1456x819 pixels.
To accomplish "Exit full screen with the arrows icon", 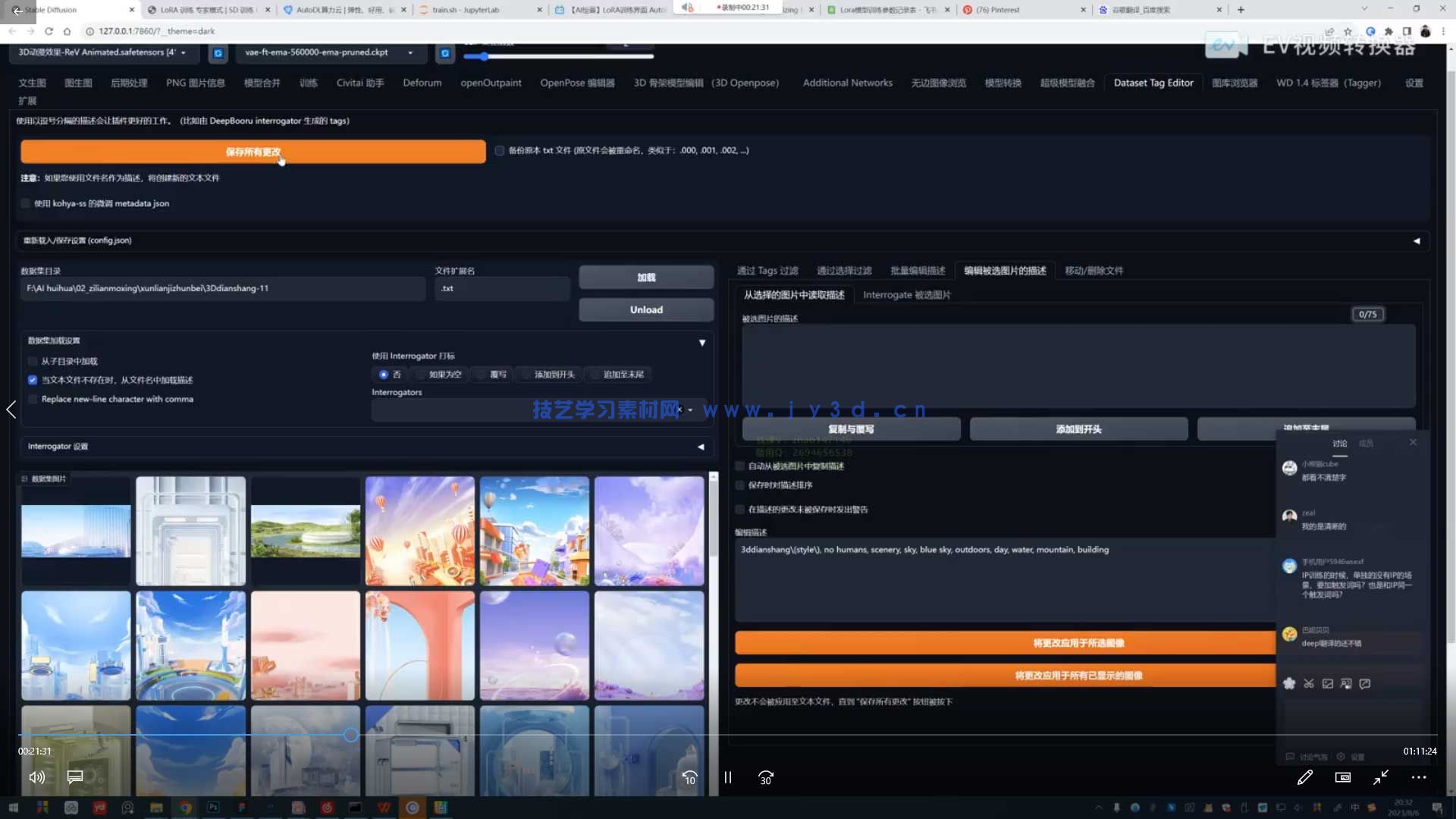I will tap(1381, 777).
